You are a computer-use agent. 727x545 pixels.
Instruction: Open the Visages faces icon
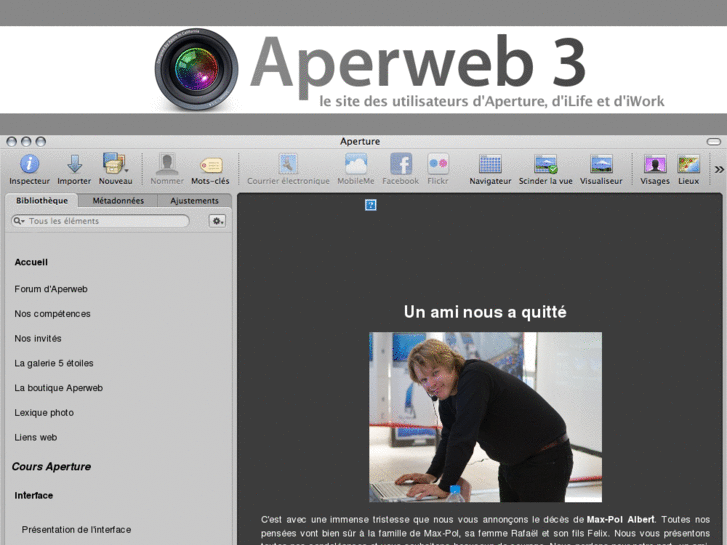[x=655, y=164]
